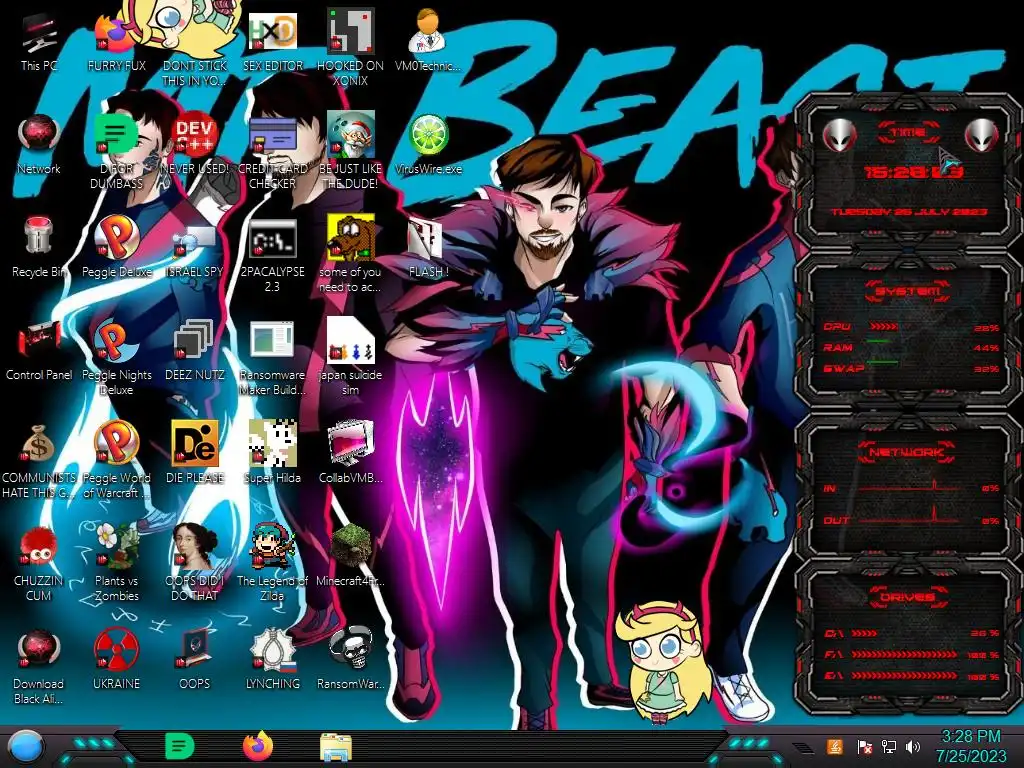Click the NETWORK header in the widget

pos(906,451)
